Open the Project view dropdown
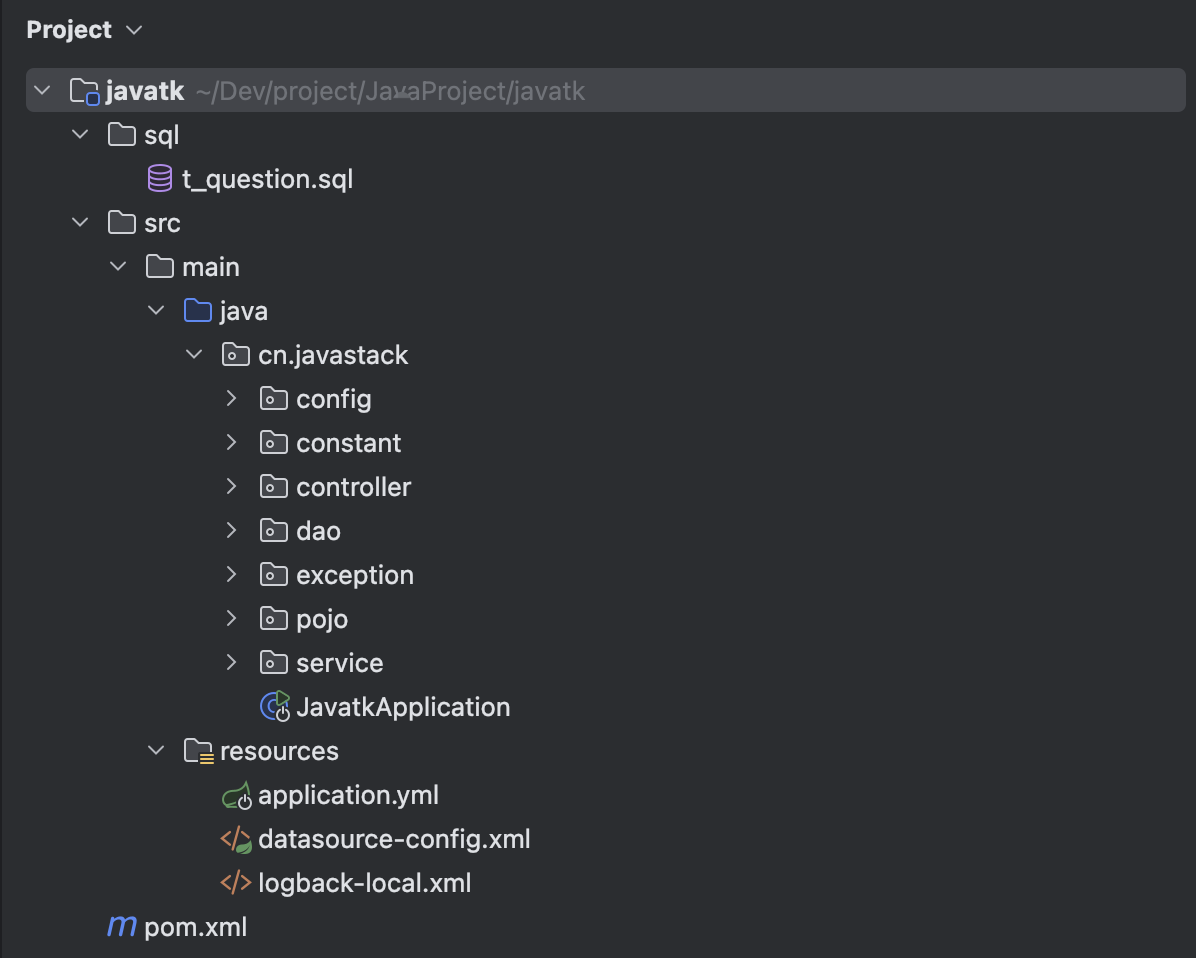 click(134, 31)
